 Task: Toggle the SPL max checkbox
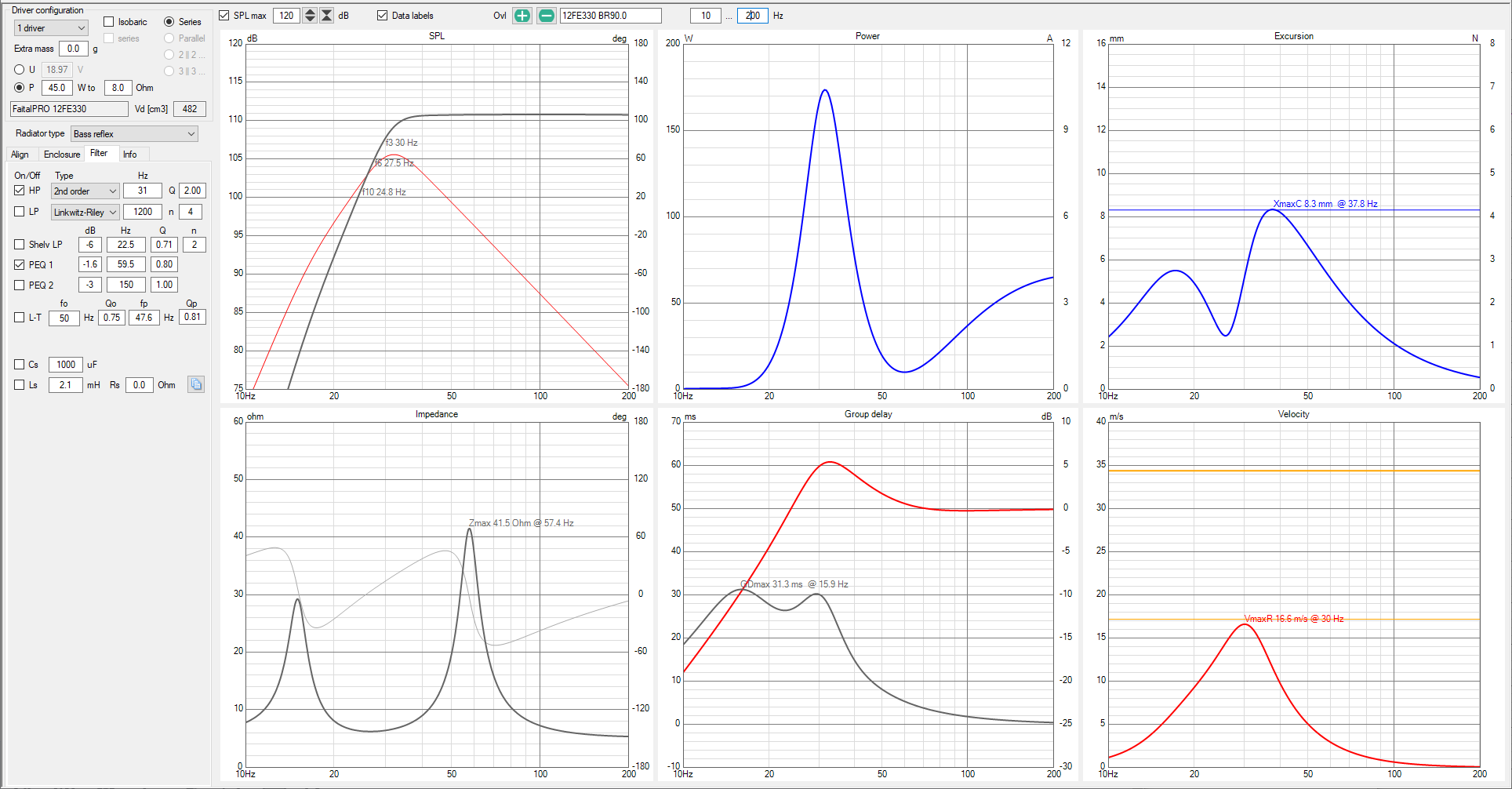(224, 16)
